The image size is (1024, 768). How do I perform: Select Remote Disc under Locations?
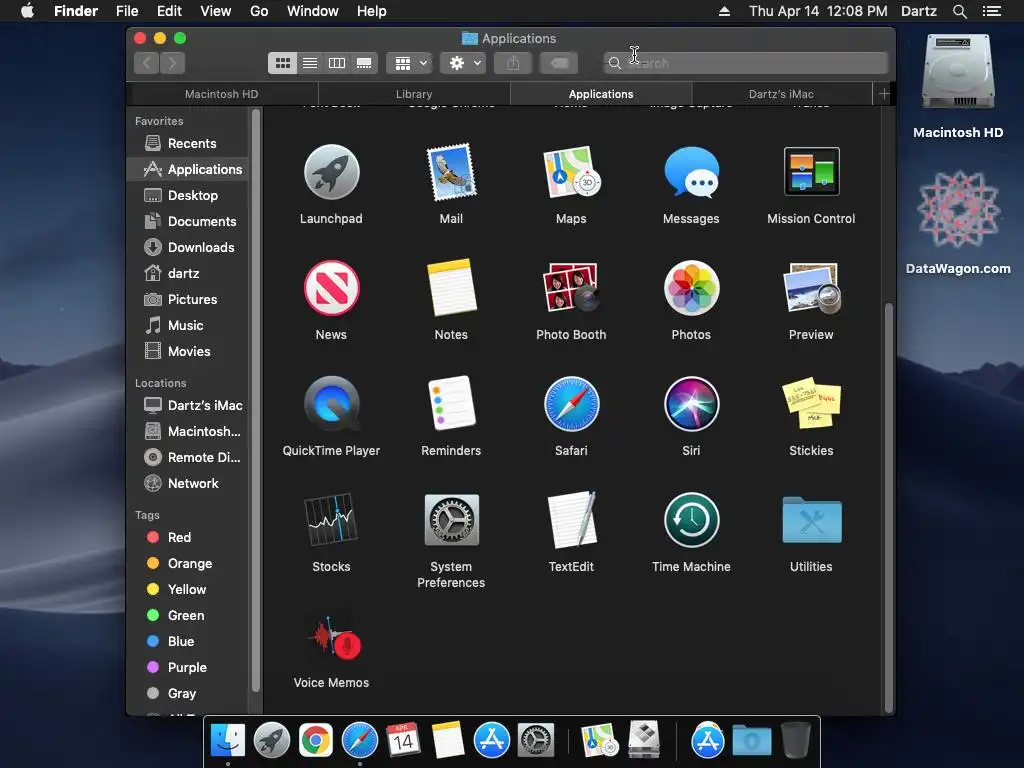click(x=187, y=457)
